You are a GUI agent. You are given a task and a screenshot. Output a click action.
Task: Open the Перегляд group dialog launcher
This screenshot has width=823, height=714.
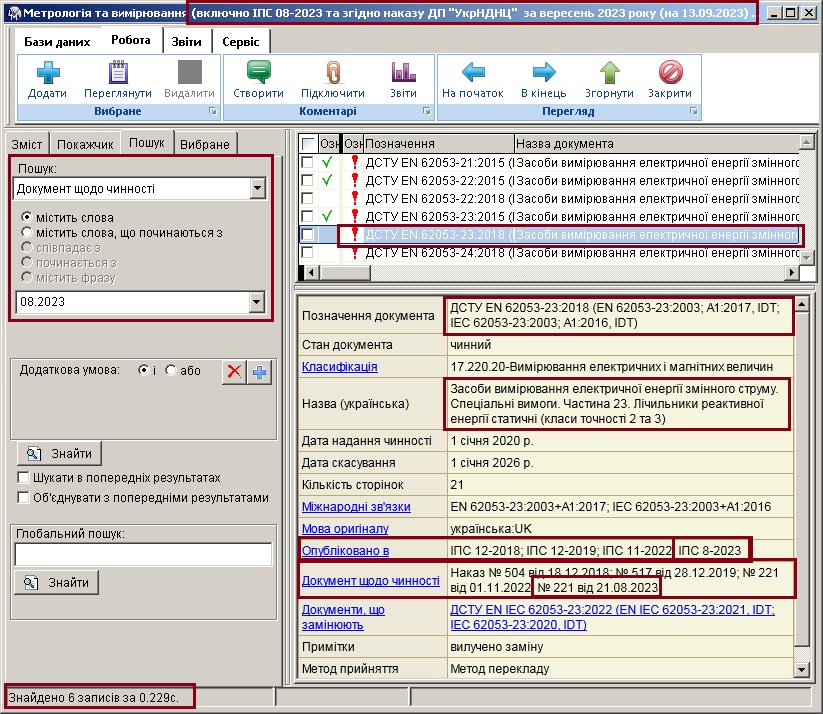tap(693, 111)
